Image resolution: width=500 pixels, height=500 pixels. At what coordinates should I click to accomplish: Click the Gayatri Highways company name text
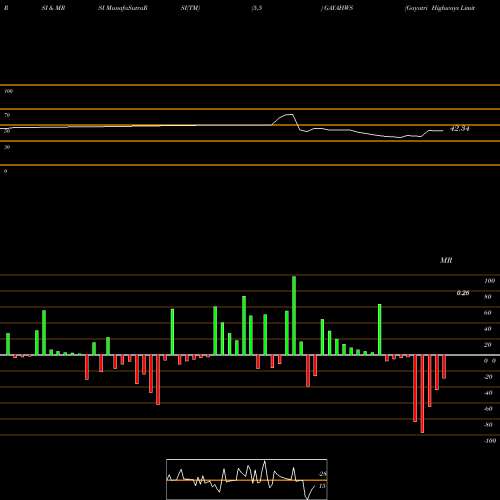click(x=440, y=8)
